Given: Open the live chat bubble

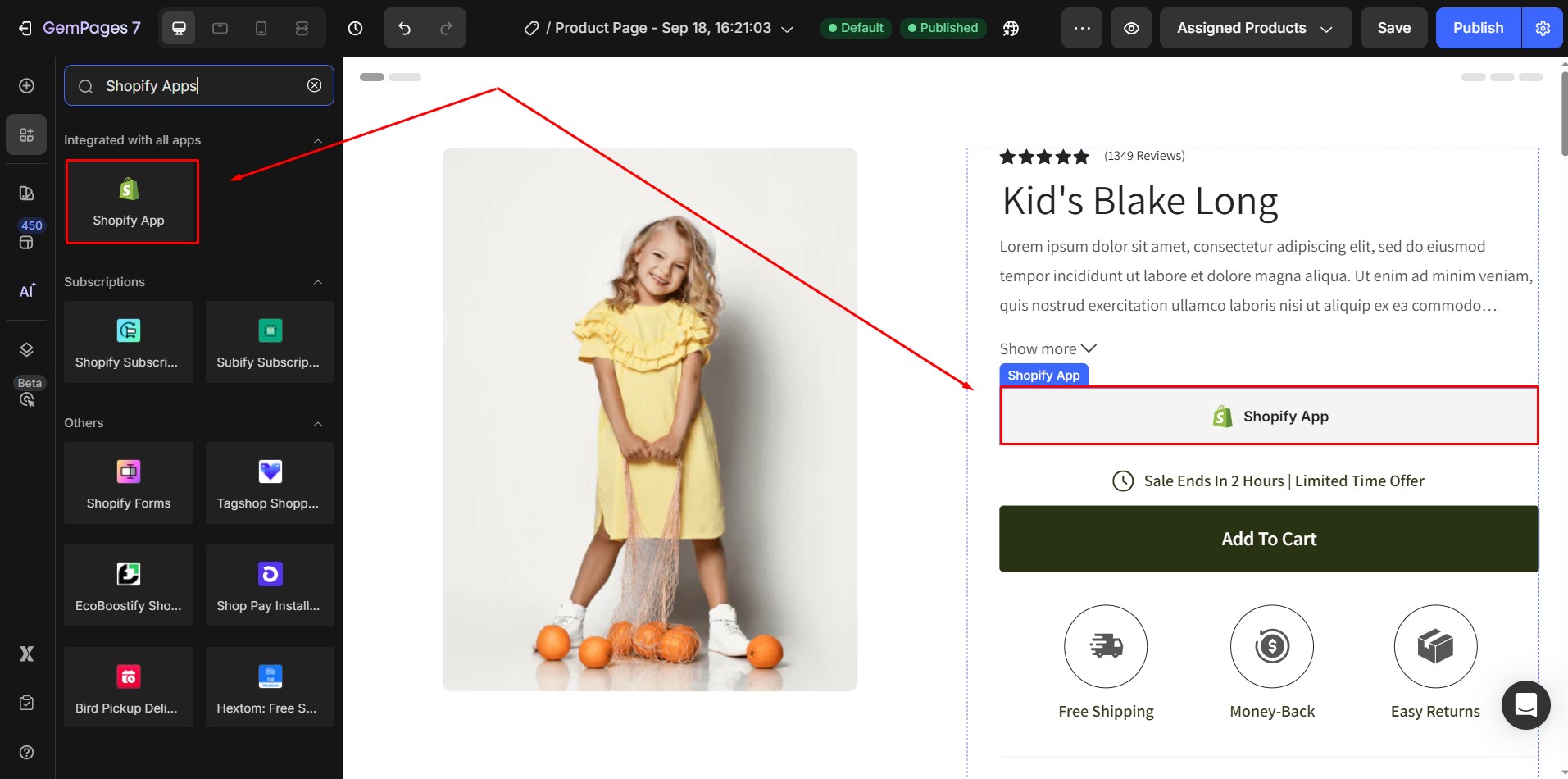Looking at the screenshot, I should pos(1525,704).
